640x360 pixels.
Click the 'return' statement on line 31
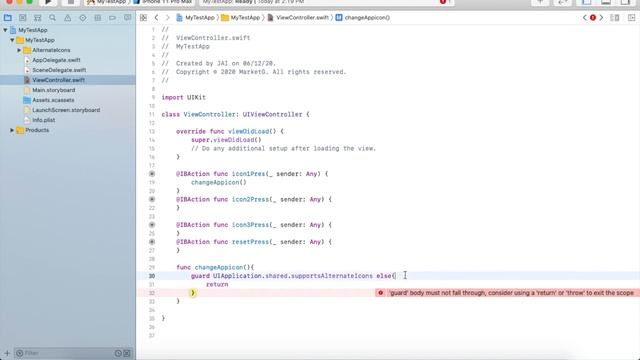(217, 284)
